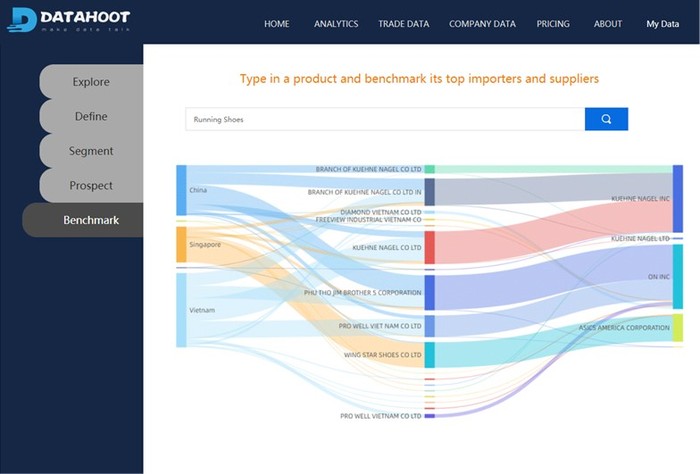Click the magnifier search button
The image size is (700, 474).
click(x=606, y=119)
